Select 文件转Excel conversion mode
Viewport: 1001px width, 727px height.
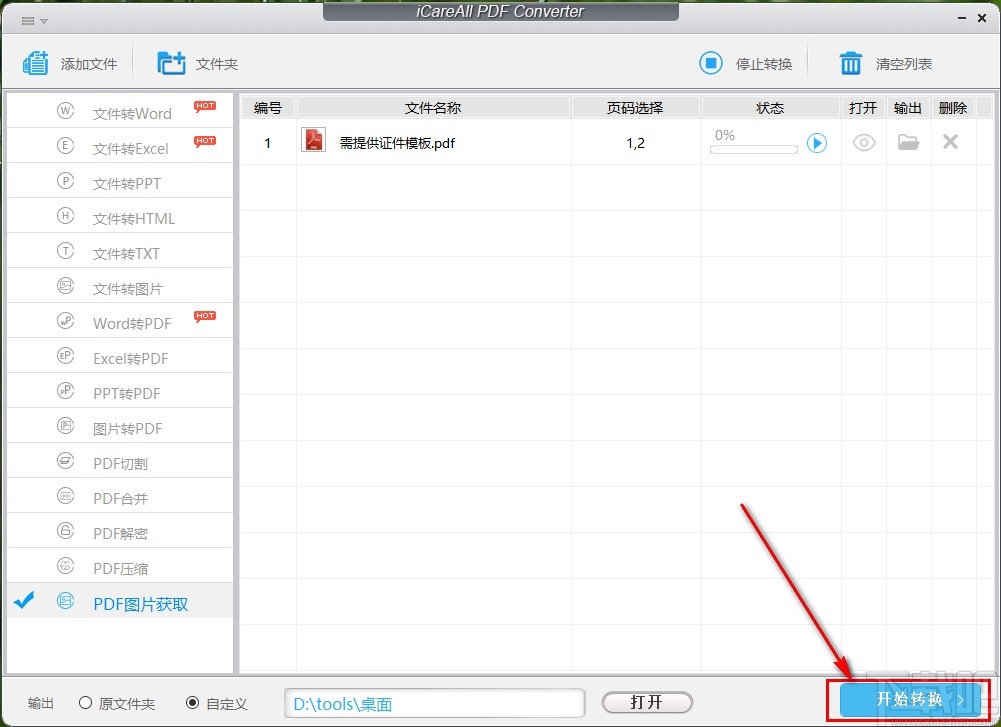pyautogui.click(x=120, y=146)
